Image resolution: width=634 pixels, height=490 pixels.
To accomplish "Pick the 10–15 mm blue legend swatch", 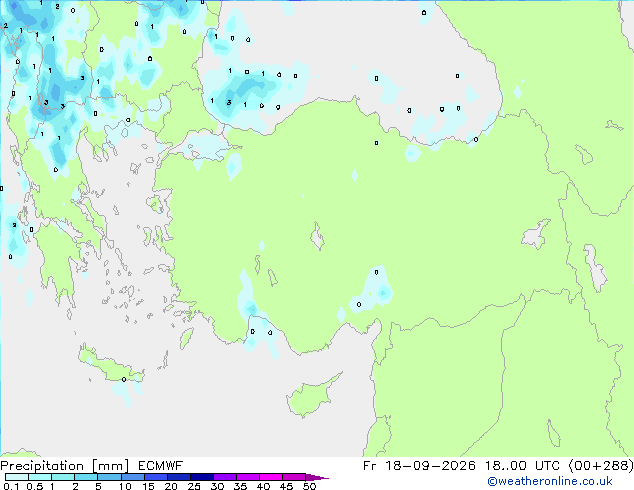I will pyautogui.click(x=132, y=477).
